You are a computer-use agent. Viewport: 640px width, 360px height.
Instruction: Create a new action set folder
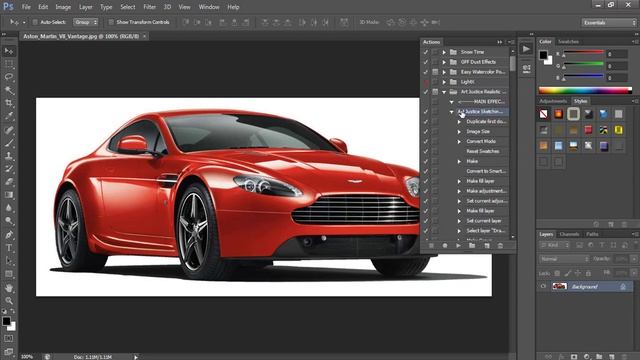tap(472, 245)
